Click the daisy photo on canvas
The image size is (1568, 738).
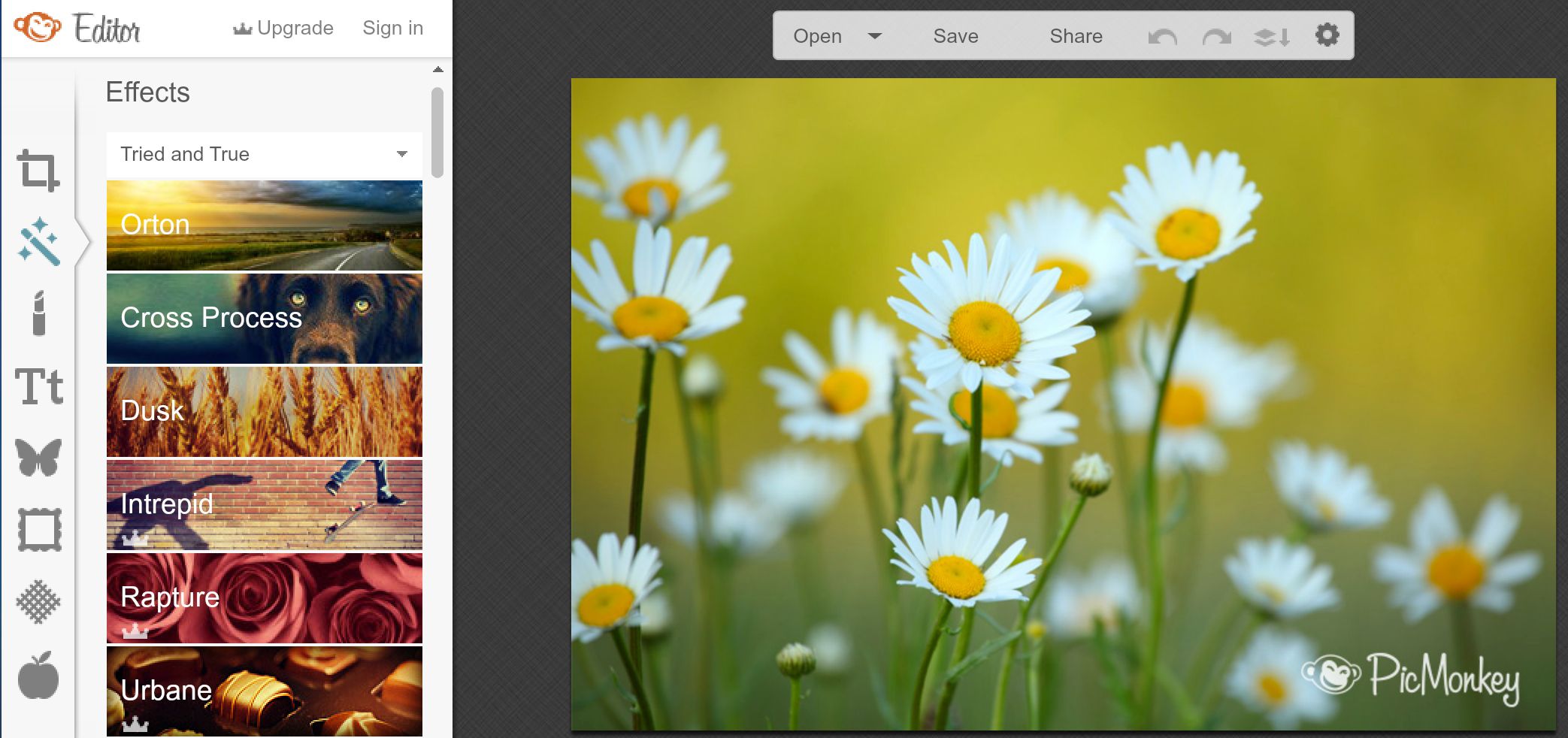coord(1064,404)
